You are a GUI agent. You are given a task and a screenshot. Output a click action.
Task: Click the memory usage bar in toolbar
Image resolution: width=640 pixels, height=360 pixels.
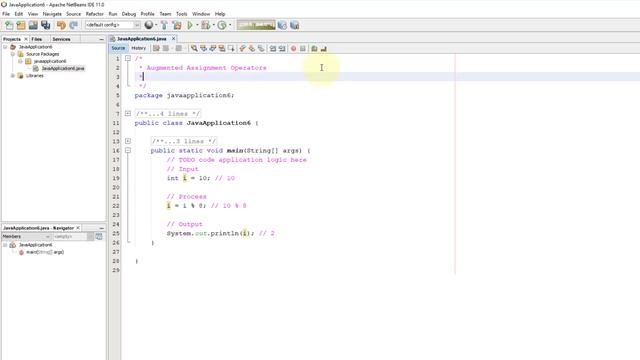[256, 25]
